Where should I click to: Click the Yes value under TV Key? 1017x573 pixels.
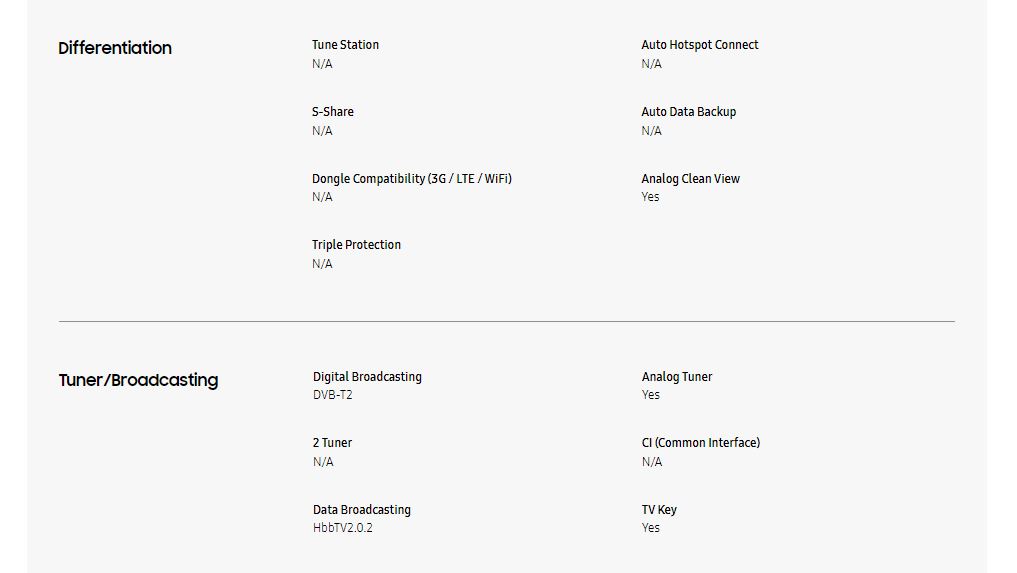(x=650, y=528)
